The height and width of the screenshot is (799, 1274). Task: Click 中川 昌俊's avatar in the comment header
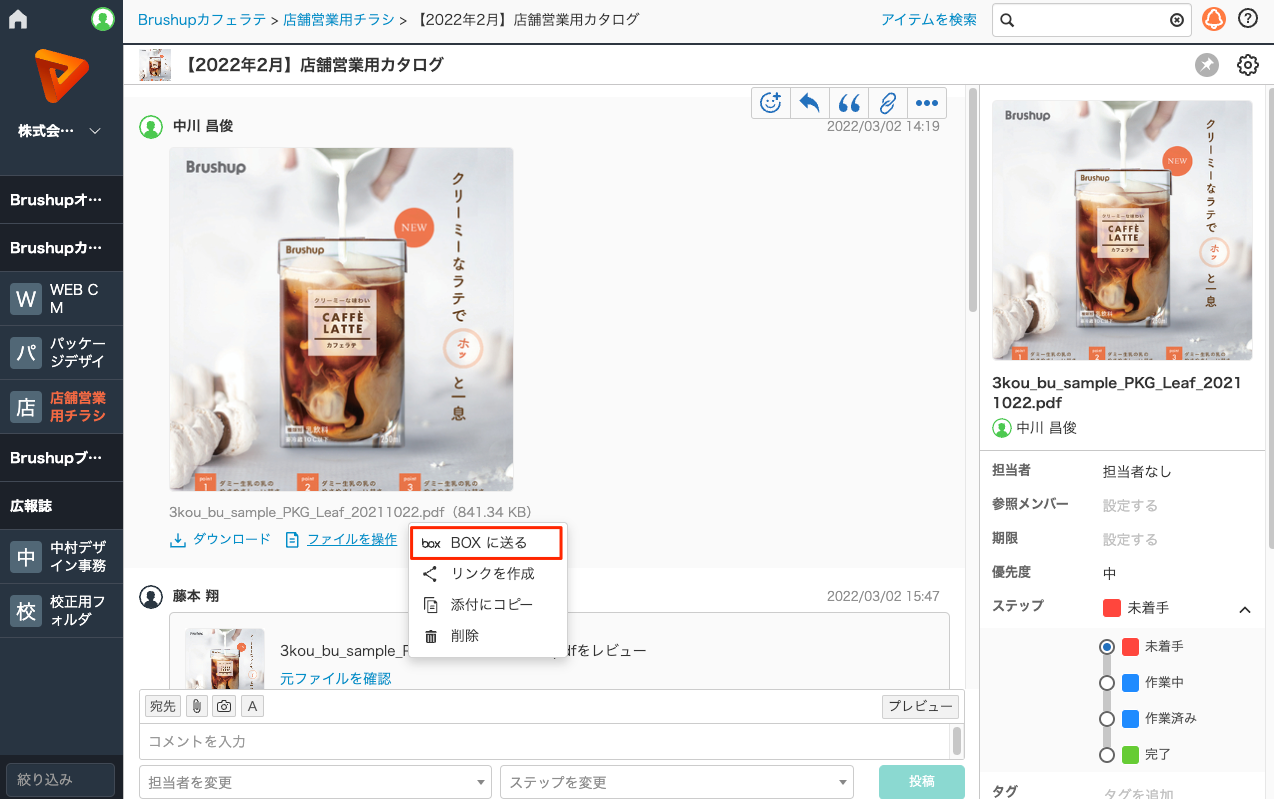pyautogui.click(x=151, y=127)
